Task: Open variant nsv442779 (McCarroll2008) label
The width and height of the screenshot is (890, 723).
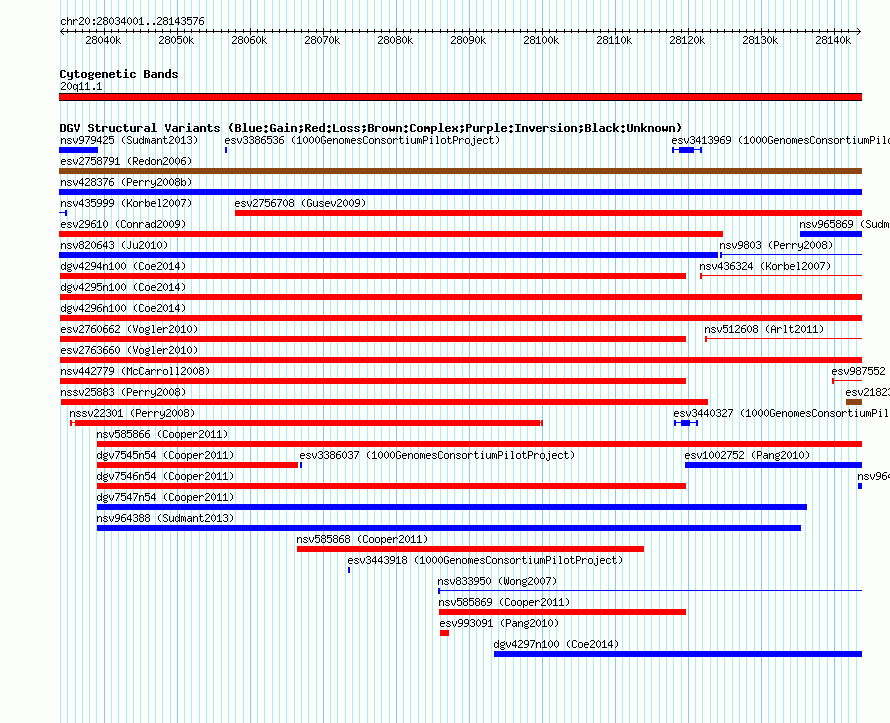Action: tap(135, 371)
